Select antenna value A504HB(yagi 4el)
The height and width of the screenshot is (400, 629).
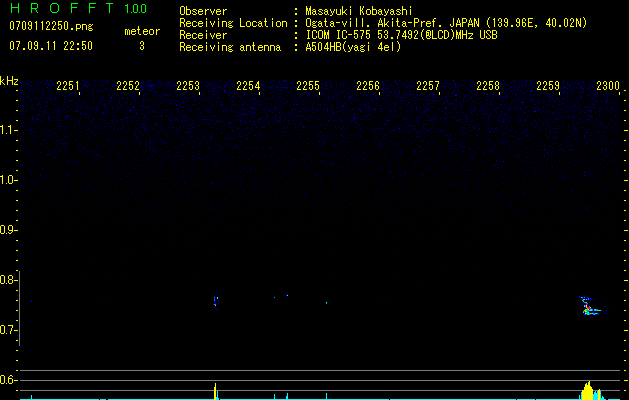point(353,47)
